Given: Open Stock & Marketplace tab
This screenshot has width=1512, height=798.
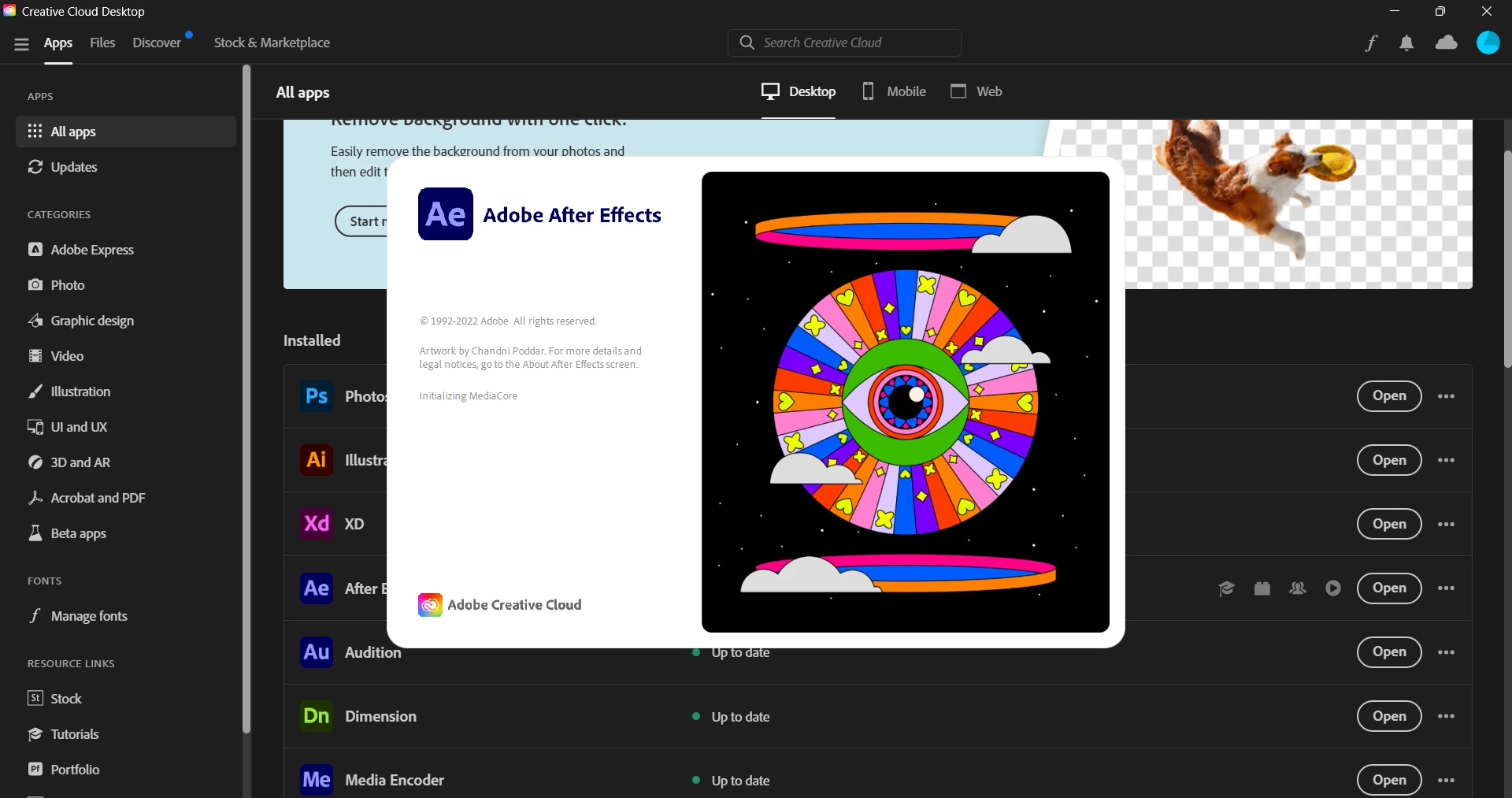Looking at the screenshot, I should tap(272, 43).
